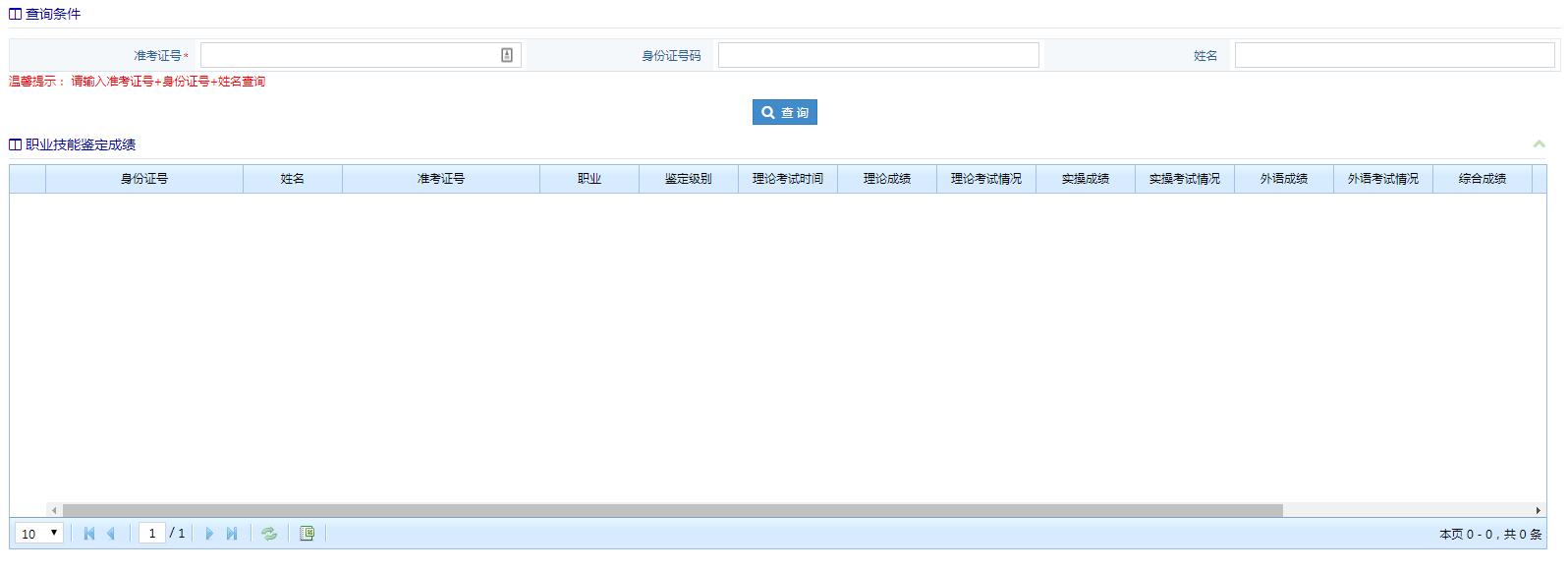
Task: Go to first page of results
Action: [89, 534]
